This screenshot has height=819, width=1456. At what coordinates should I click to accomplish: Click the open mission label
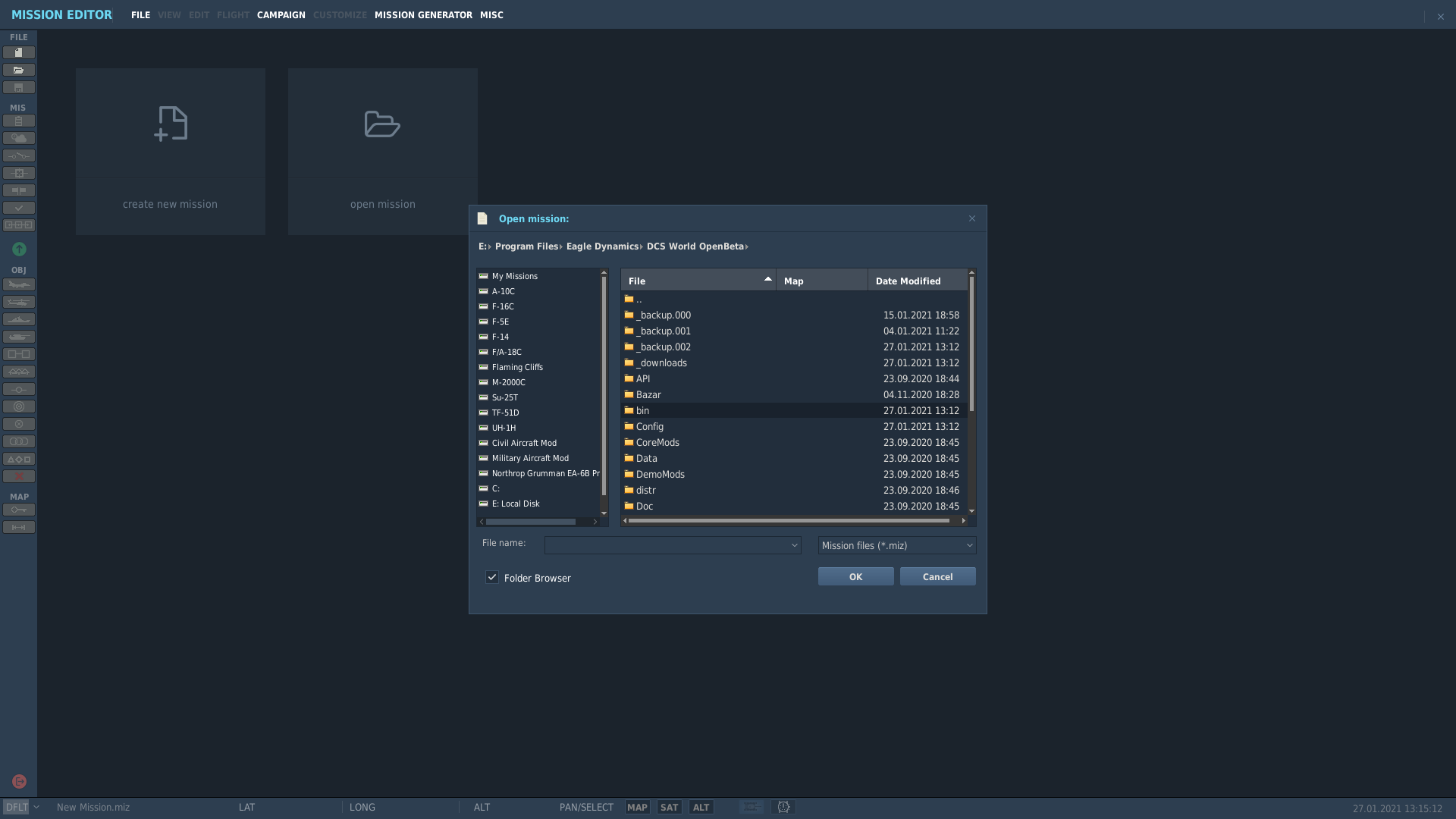pos(382,204)
